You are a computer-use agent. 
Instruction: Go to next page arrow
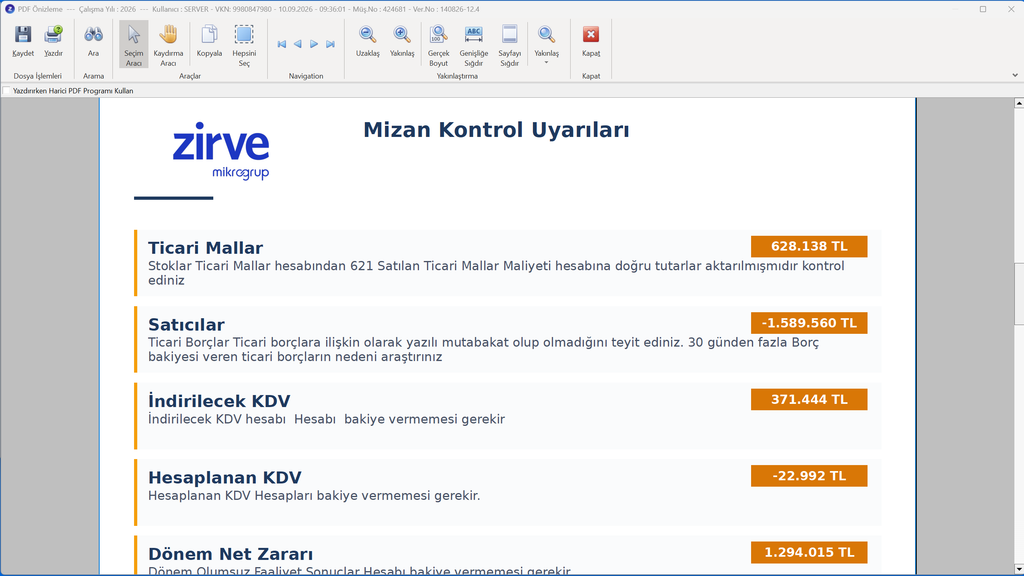click(314, 44)
